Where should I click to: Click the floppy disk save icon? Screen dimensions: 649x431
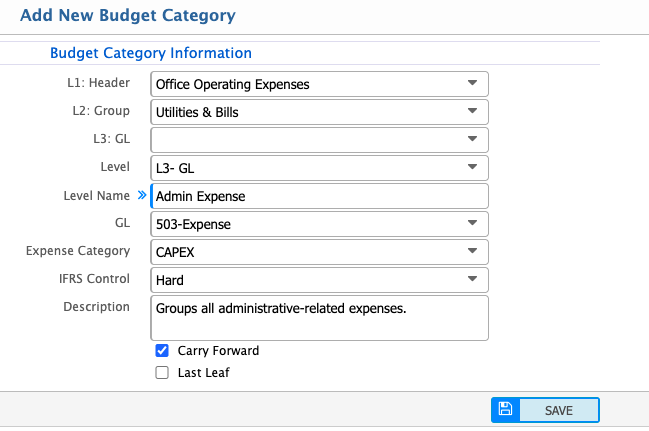(505, 409)
